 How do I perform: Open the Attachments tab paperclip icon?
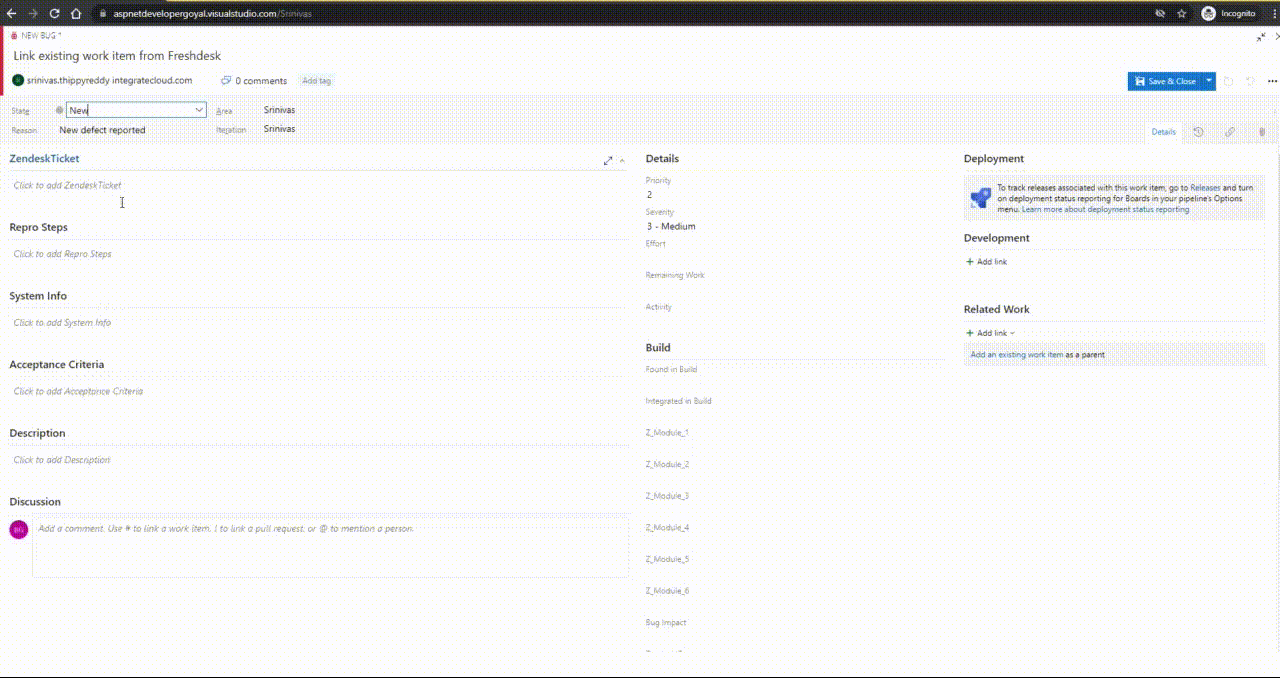[1262, 132]
